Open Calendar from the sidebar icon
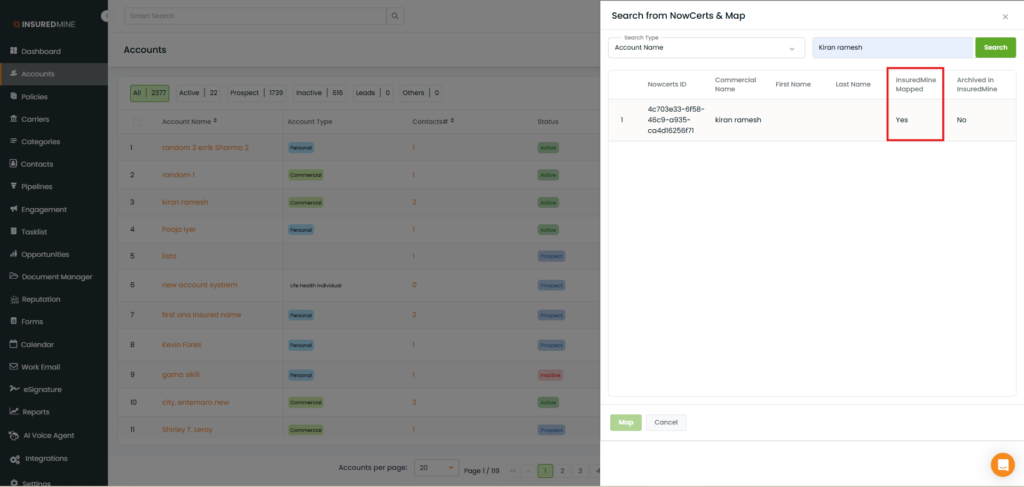Image resolution: width=1024 pixels, height=487 pixels. tap(13, 344)
